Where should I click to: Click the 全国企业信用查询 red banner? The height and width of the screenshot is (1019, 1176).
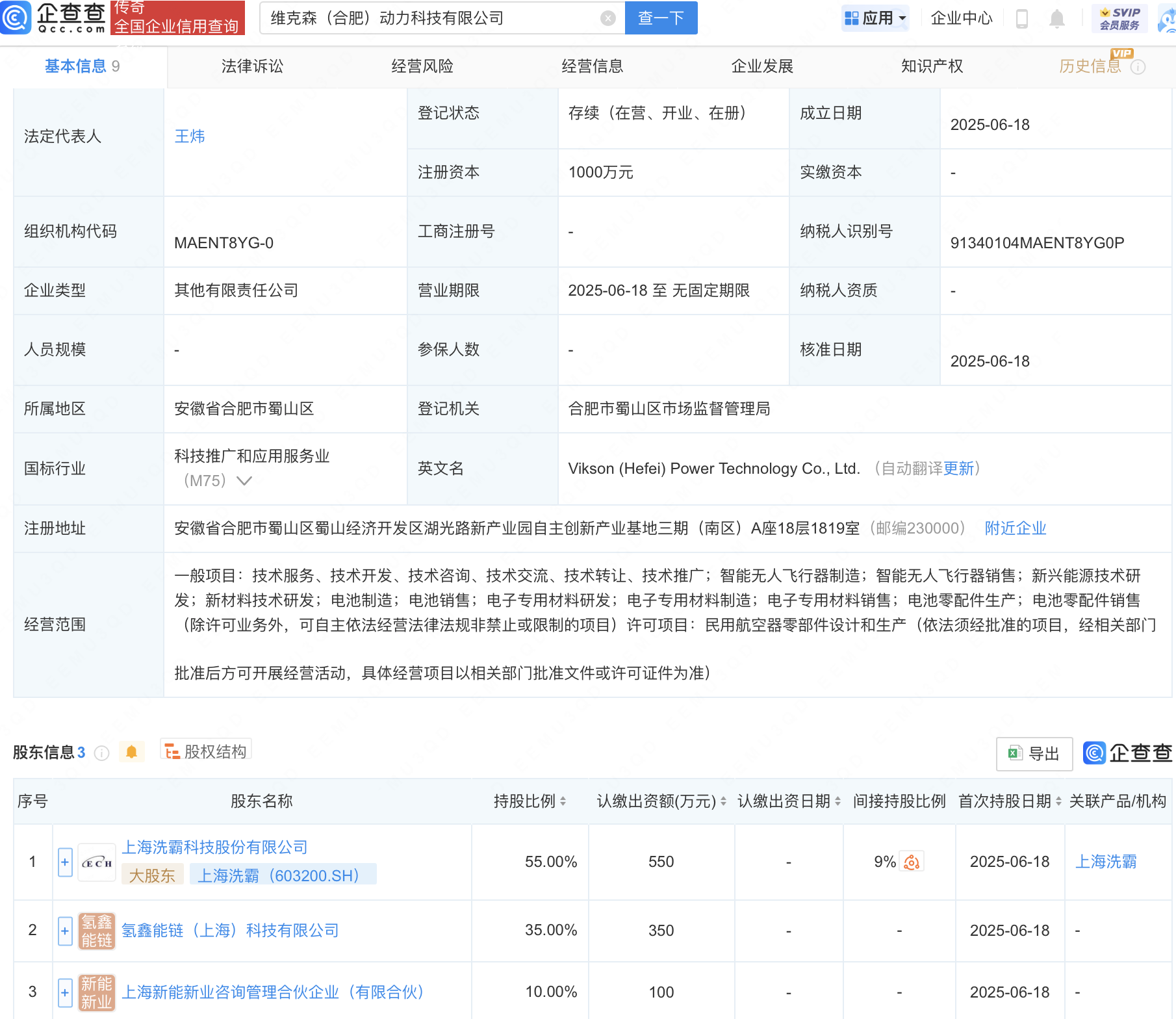177,18
